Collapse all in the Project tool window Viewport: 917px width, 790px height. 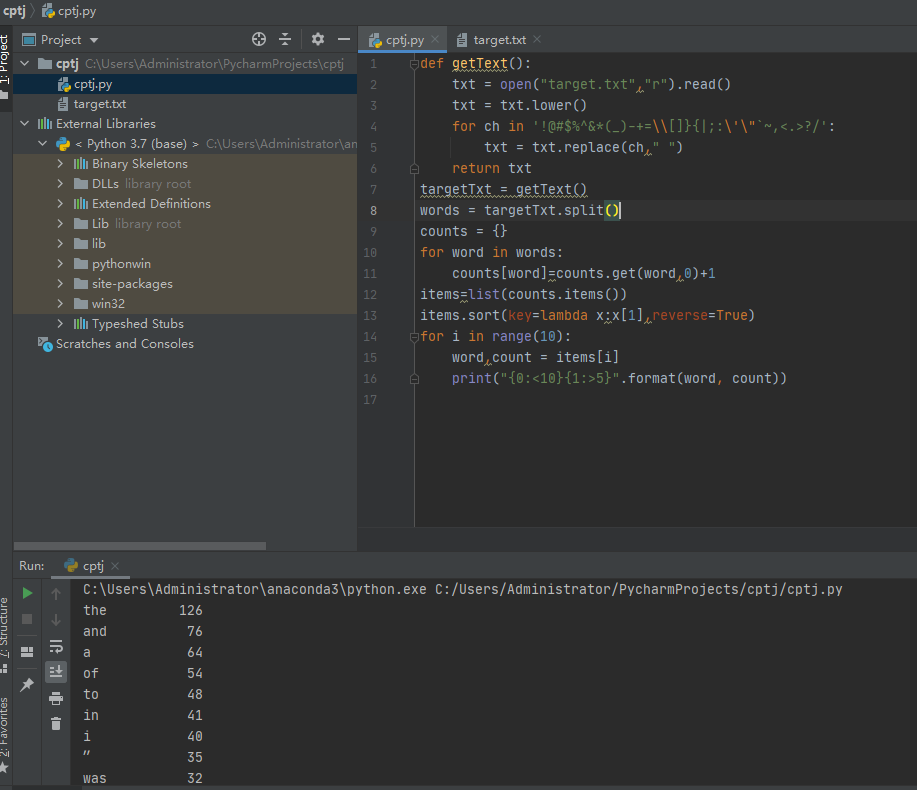(x=285, y=40)
